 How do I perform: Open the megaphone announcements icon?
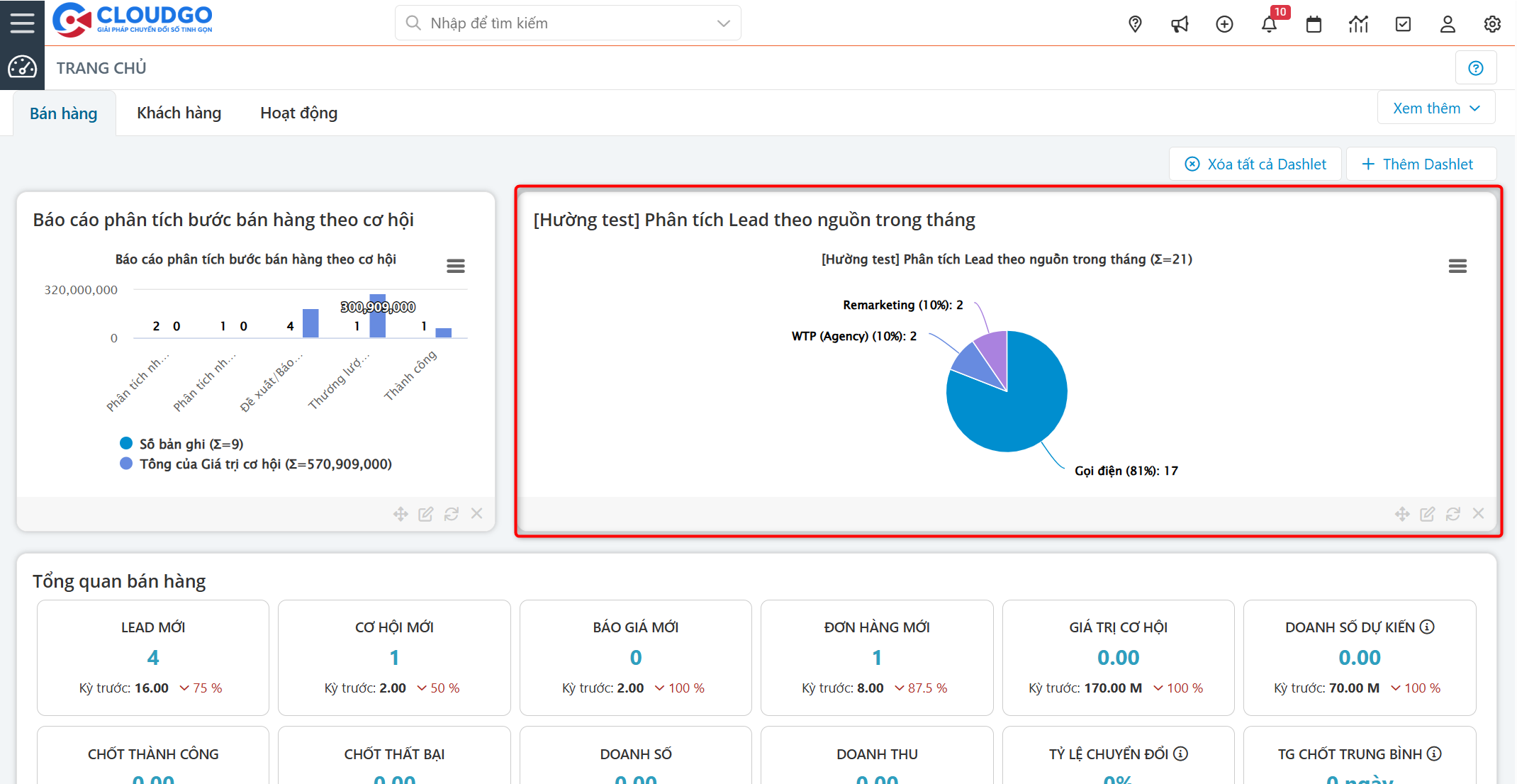[x=1180, y=24]
